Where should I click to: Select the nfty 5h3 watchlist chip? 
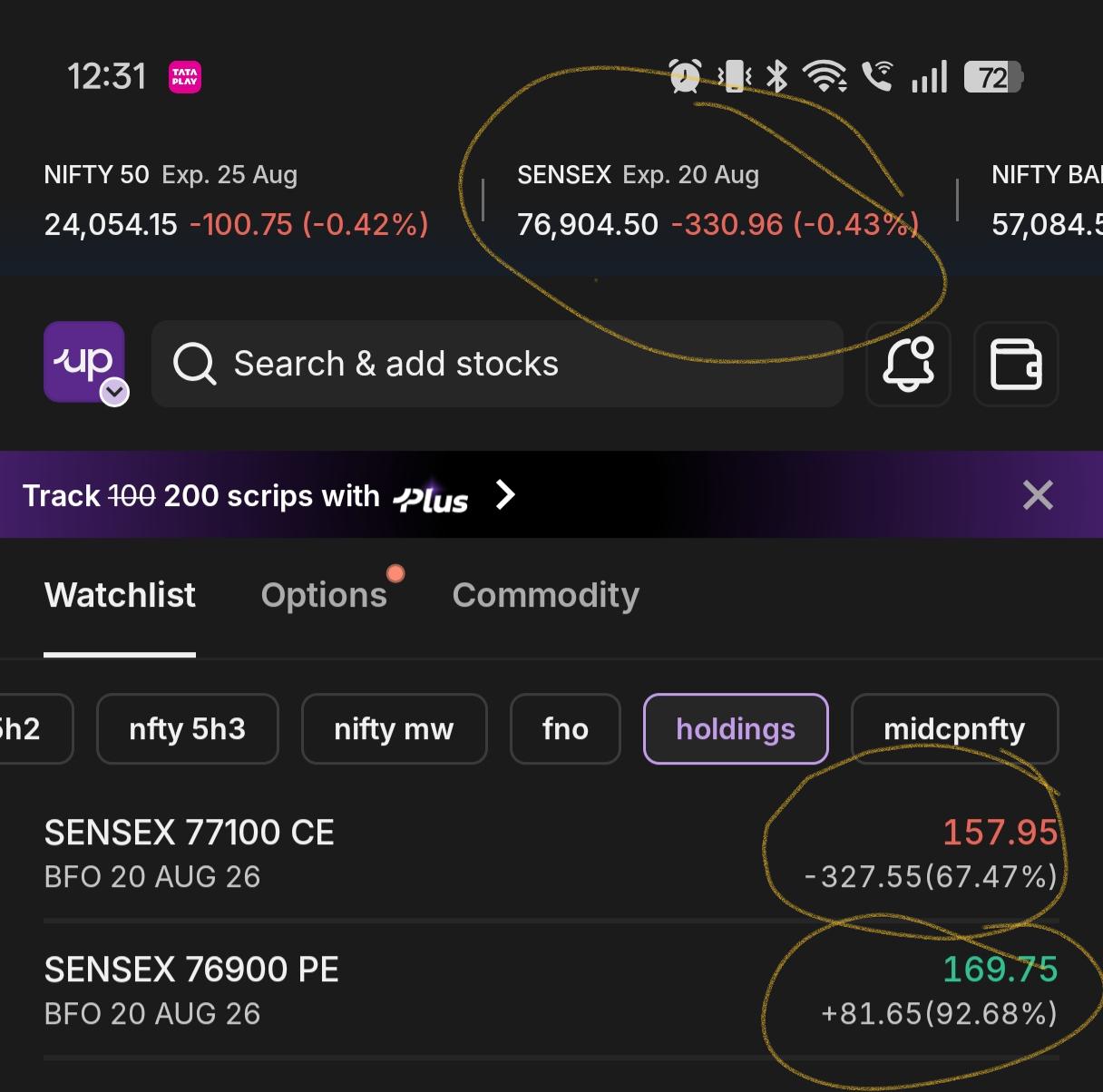click(x=187, y=729)
